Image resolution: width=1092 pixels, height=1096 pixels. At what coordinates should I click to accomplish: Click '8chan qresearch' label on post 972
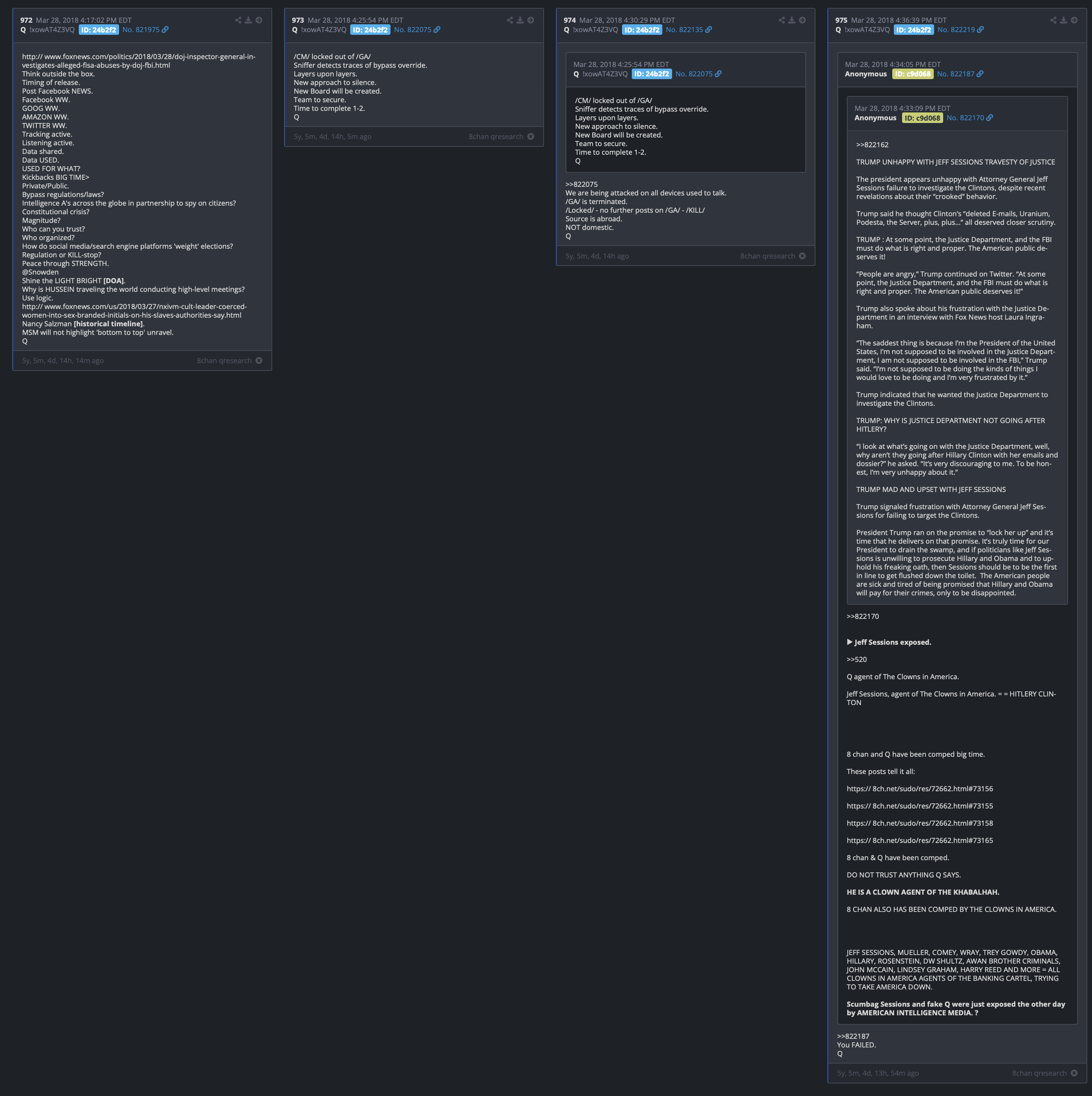224,361
